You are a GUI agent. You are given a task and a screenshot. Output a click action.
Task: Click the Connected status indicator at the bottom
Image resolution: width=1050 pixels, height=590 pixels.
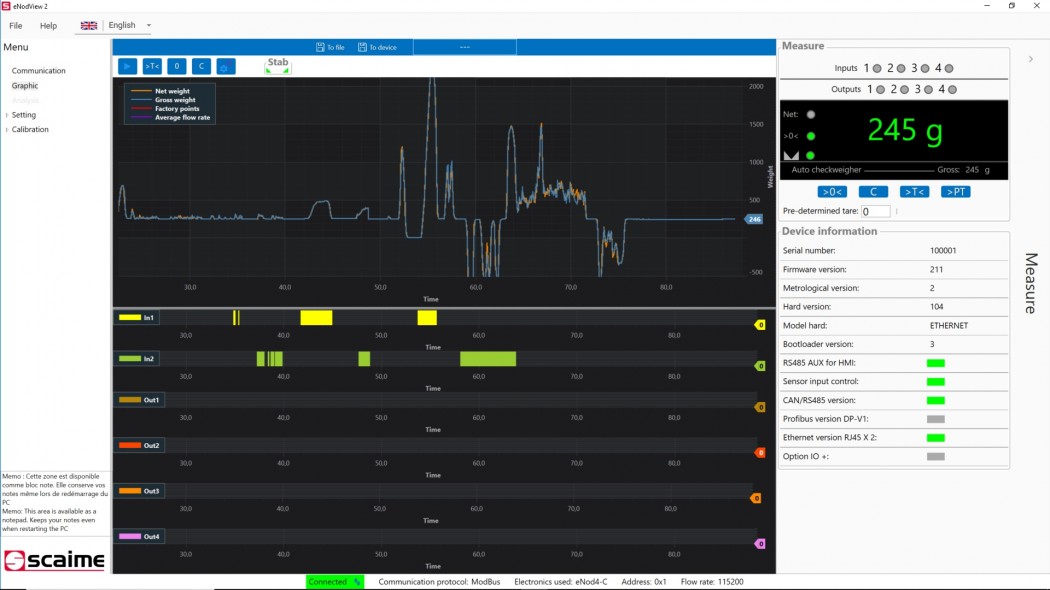334,581
